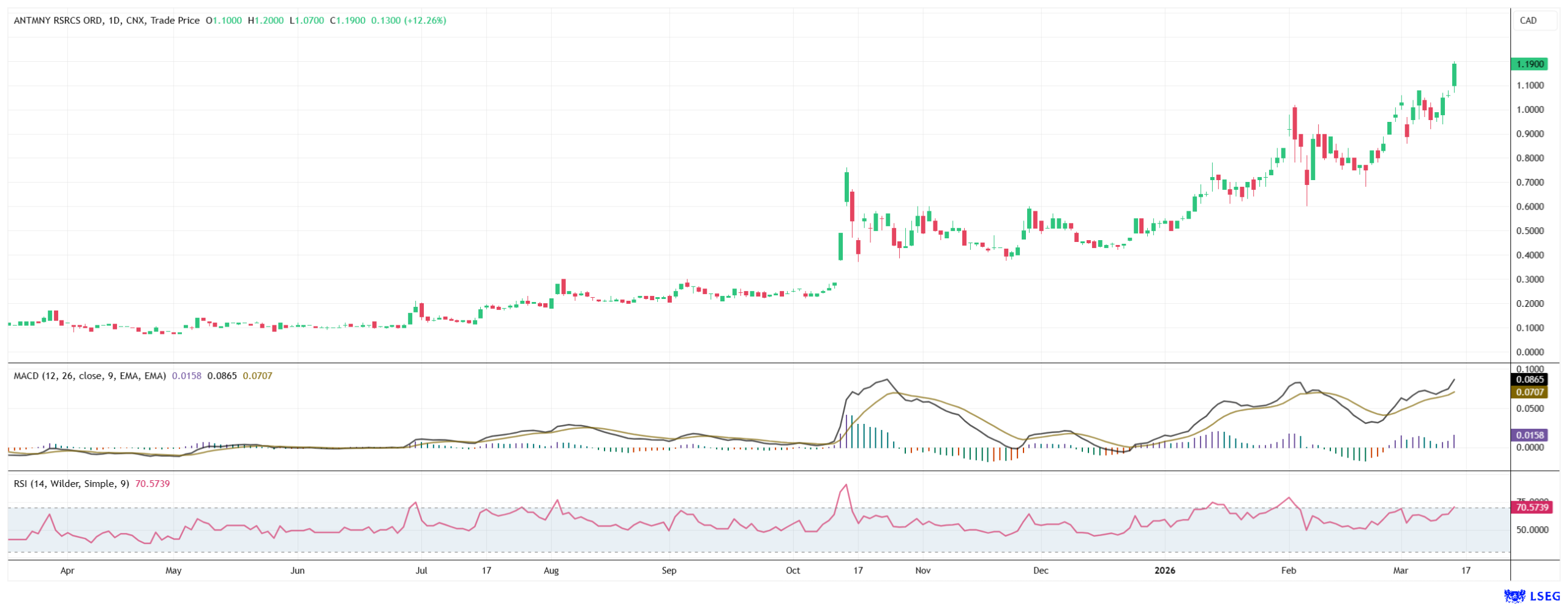Click the H1.2000 high value in header
The image size is (1568, 604).
click(266, 20)
